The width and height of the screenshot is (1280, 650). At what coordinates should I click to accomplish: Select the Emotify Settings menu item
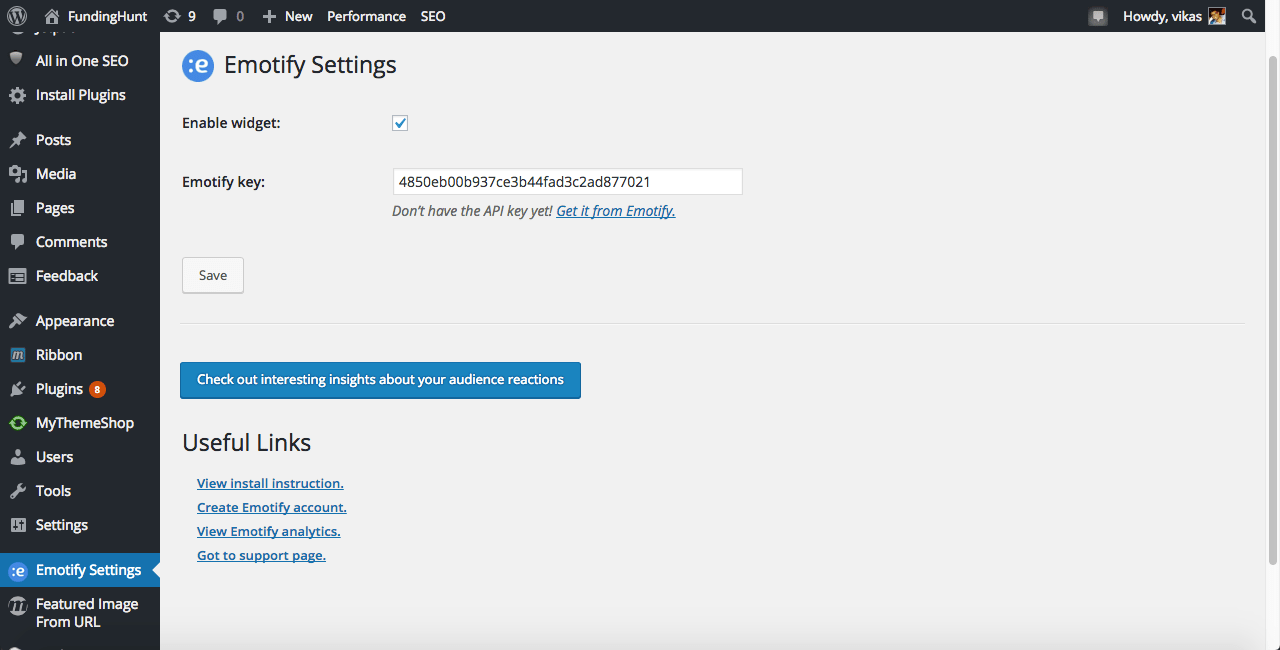pyautogui.click(x=80, y=570)
